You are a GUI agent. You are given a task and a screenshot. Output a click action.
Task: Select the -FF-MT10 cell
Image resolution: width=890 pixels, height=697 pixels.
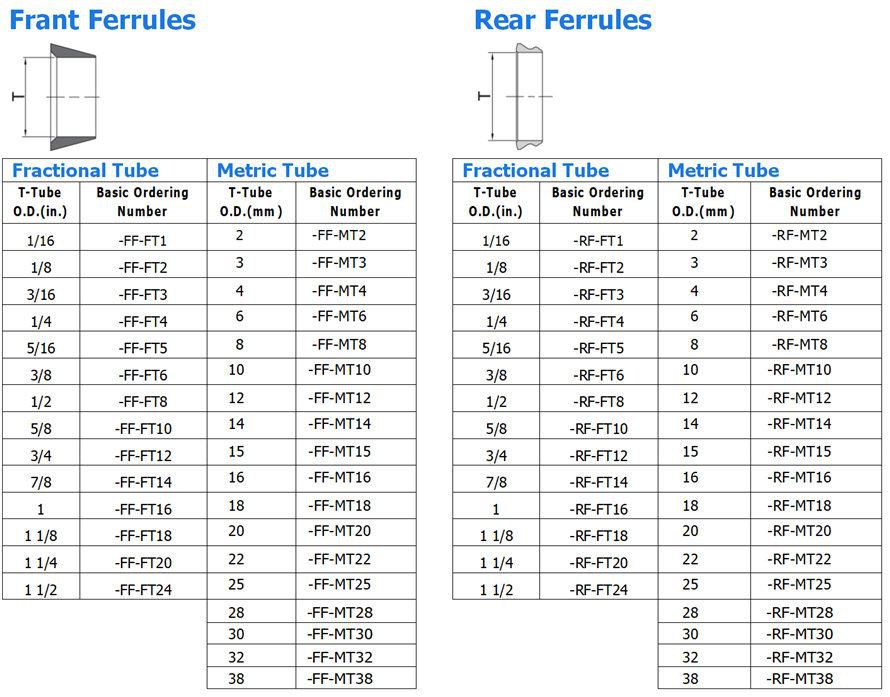[340, 370]
